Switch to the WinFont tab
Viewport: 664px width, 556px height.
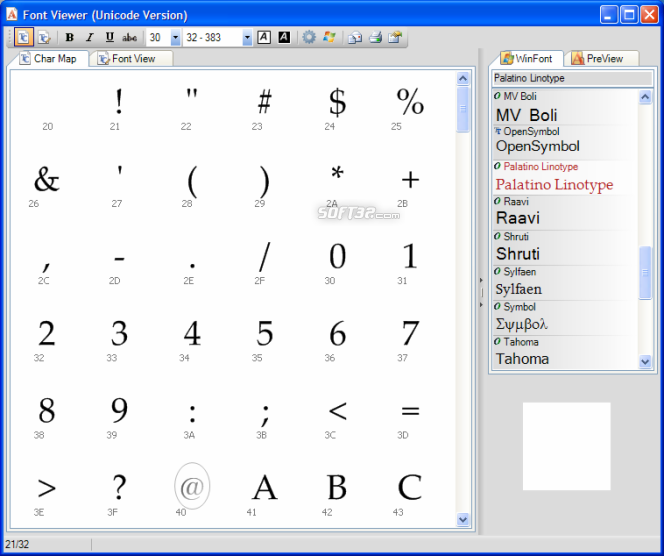[x=527, y=58]
